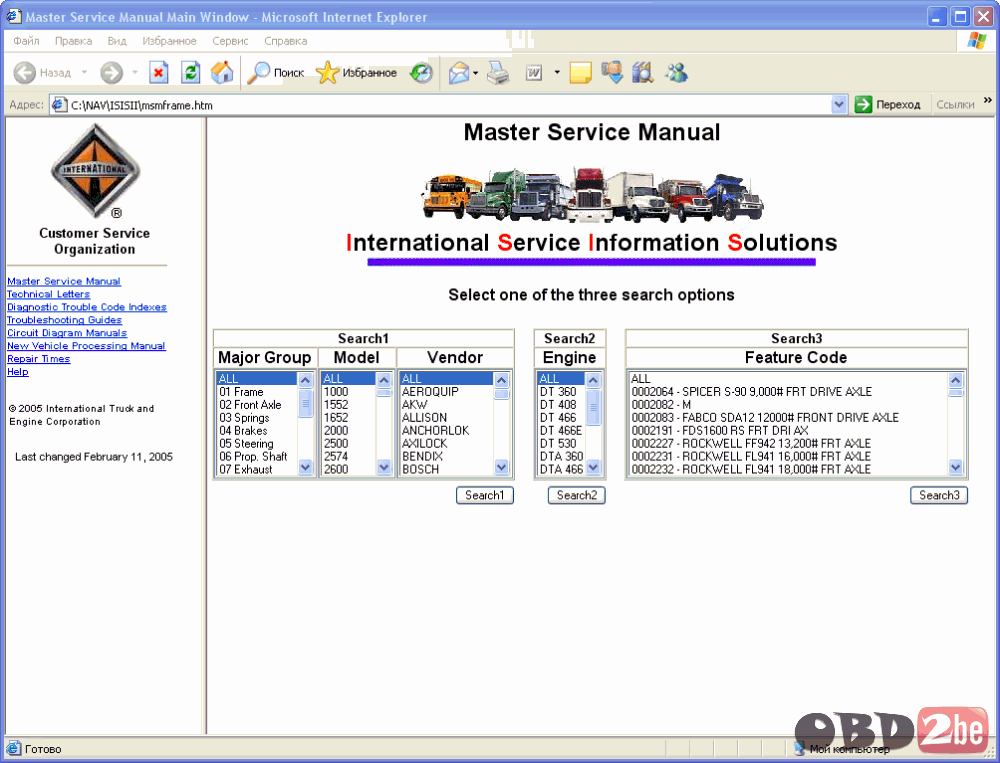Select 0002083 FABCO SDA12 feature code
This screenshot has height=763, width=1000.
[x=788, y=418]
